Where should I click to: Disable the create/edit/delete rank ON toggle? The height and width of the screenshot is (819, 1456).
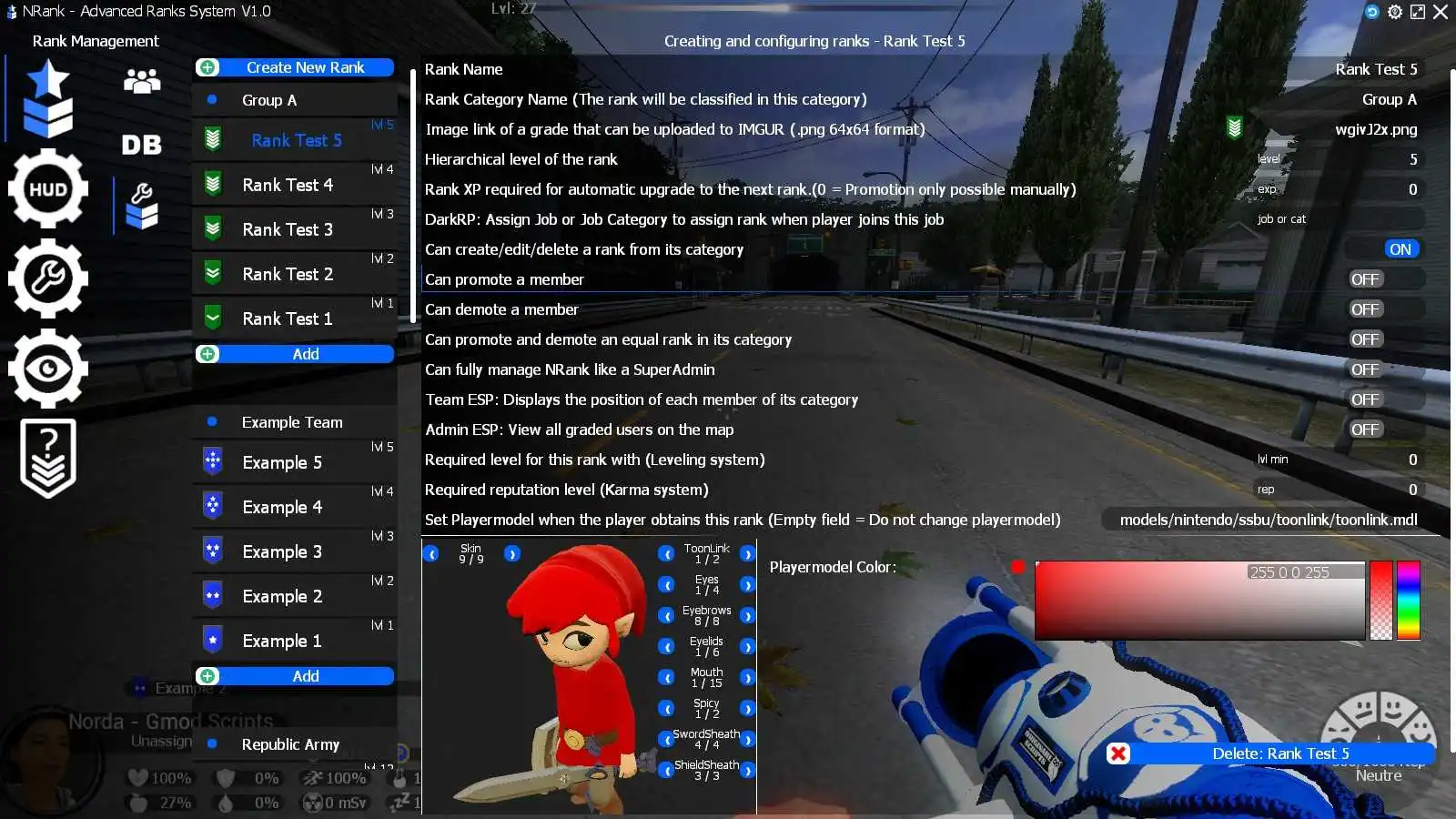(x=1400, y=249)
